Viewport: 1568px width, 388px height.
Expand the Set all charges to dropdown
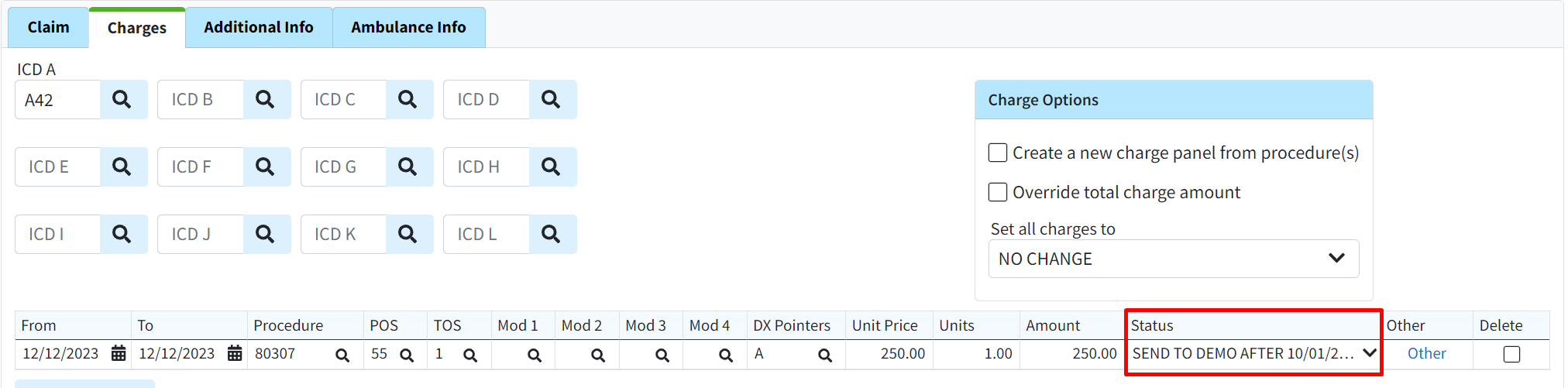tap(1173, 259)
